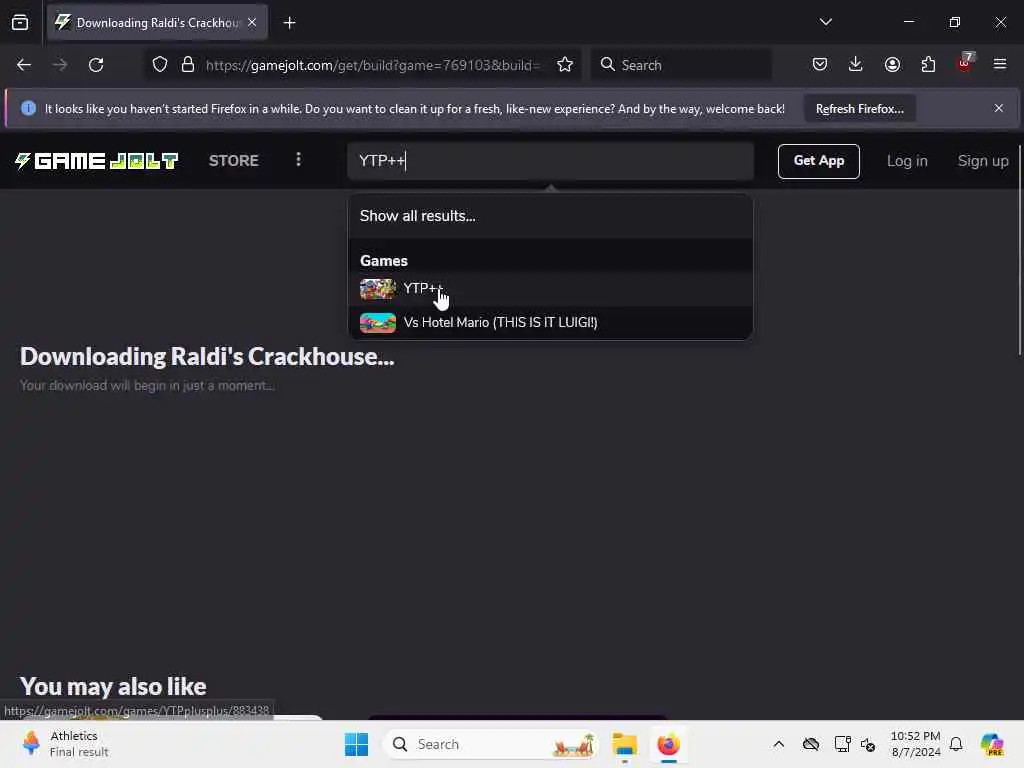Click the Windows taskbar Search box
Image resolution: width=1024 pixels, height=768 pixels.
[490, 744]
